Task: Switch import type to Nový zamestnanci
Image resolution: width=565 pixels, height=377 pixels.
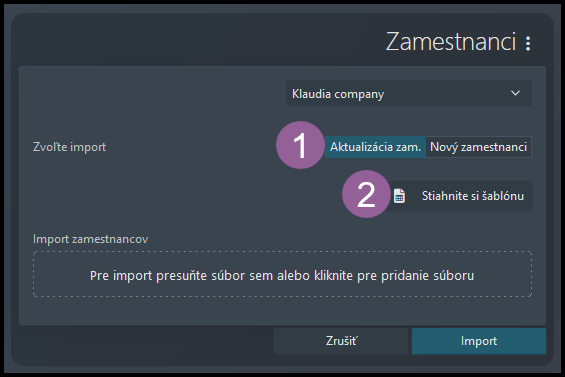Action: (x=478, y=147)
